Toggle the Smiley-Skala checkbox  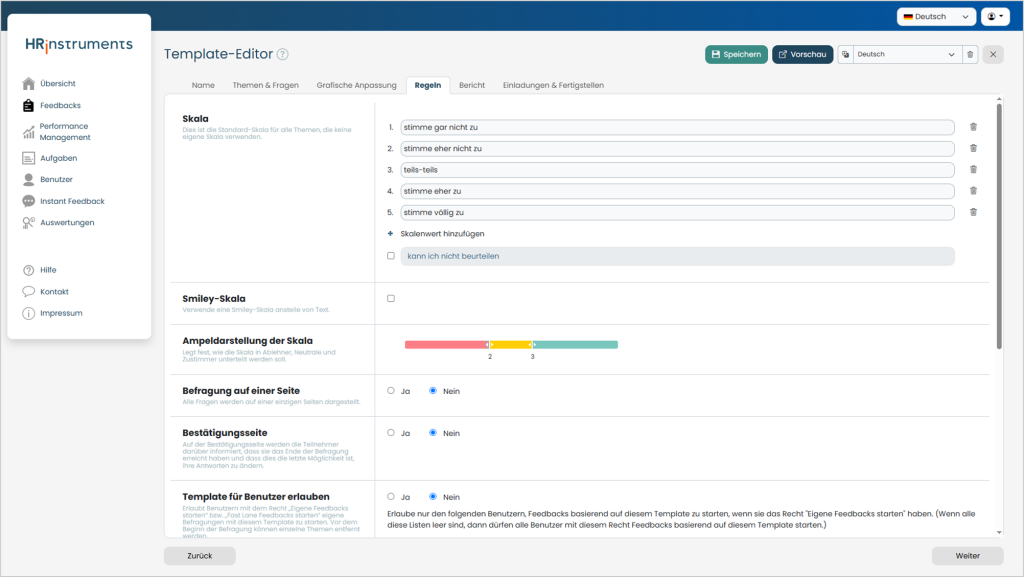391,298
